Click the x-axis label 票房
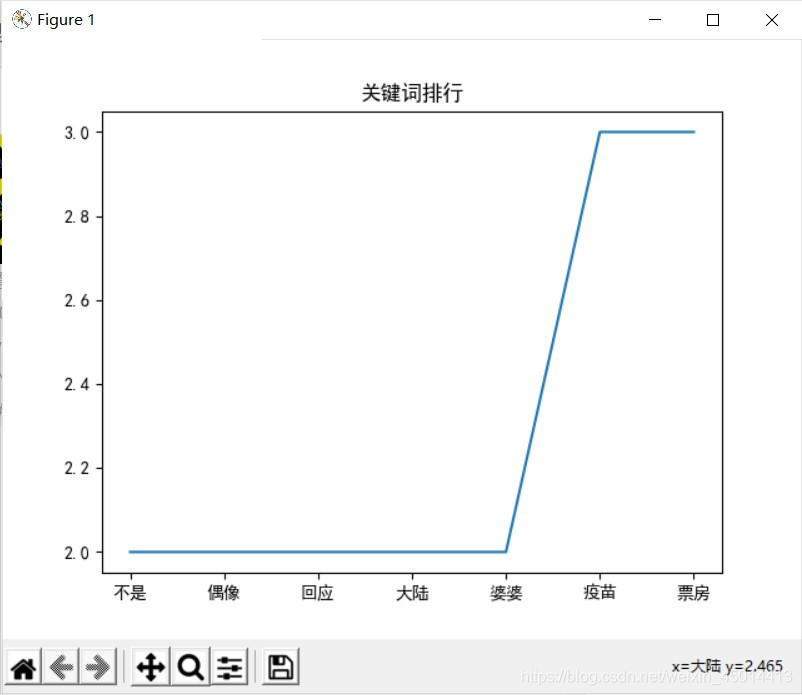Image resolution: width=802 pixels, height=695 pixels. (x=694, y=593)
